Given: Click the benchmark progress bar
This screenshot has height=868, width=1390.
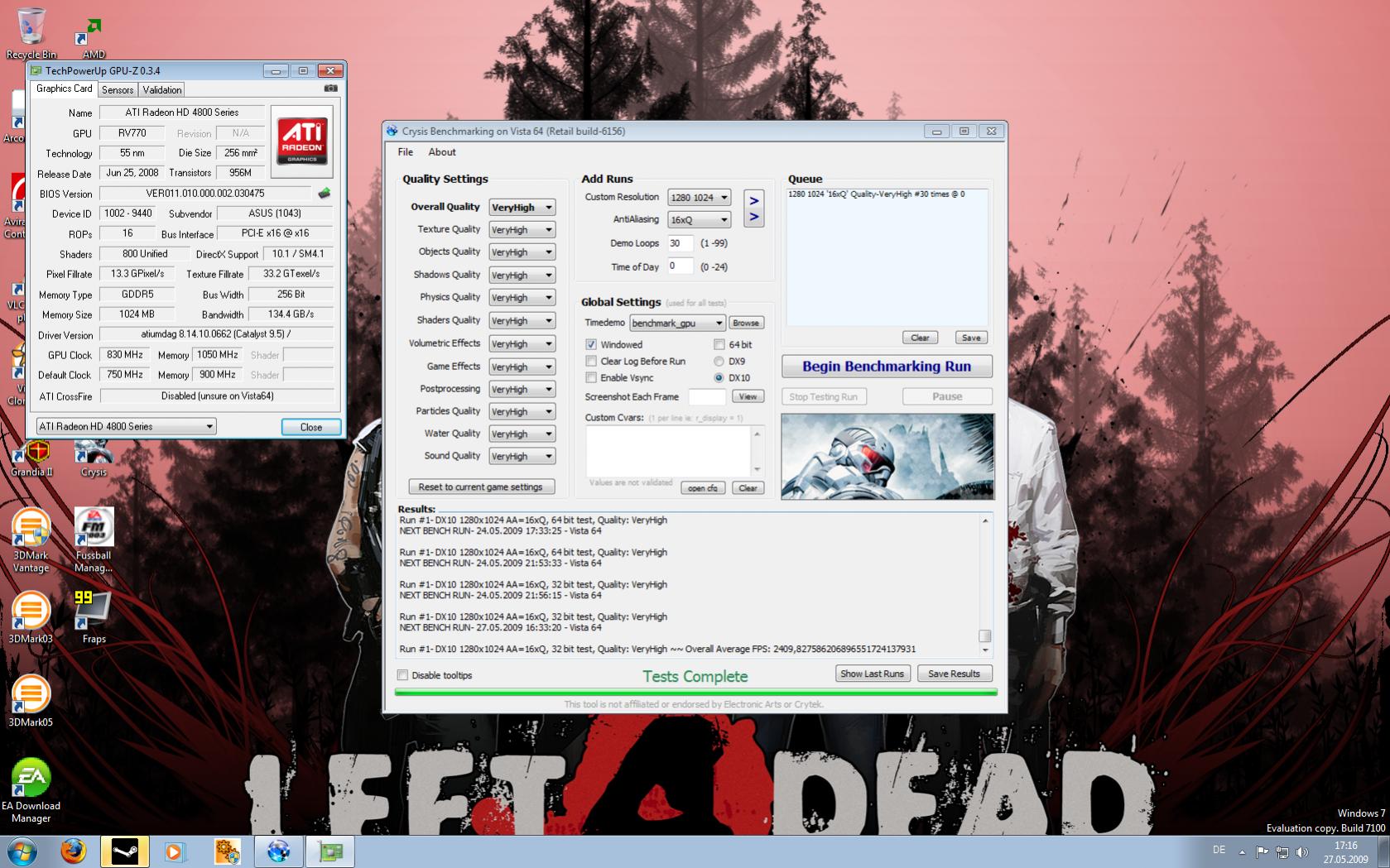Looking at the screenshot, I should click(x=696, y=692).
